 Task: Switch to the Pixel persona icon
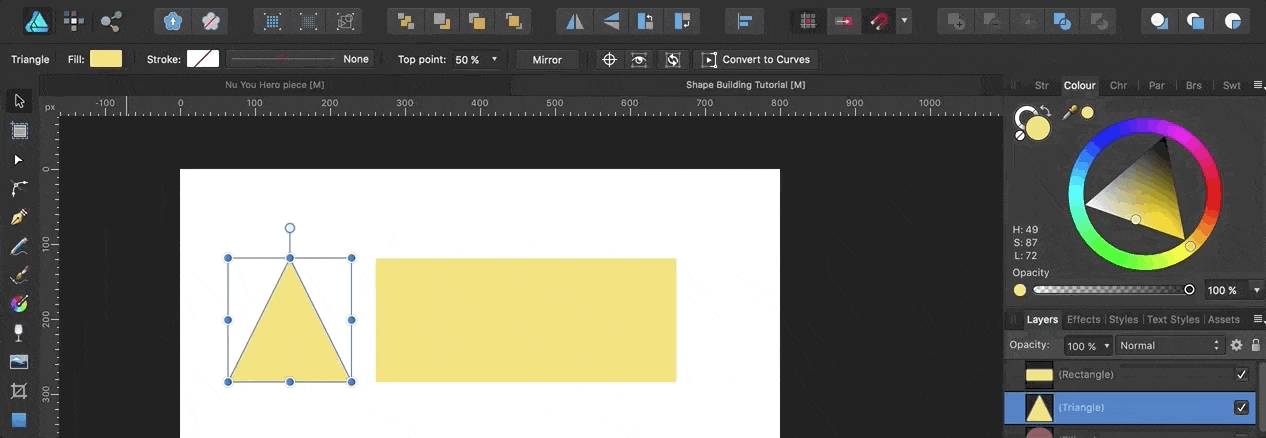click(x=74, y=20)
